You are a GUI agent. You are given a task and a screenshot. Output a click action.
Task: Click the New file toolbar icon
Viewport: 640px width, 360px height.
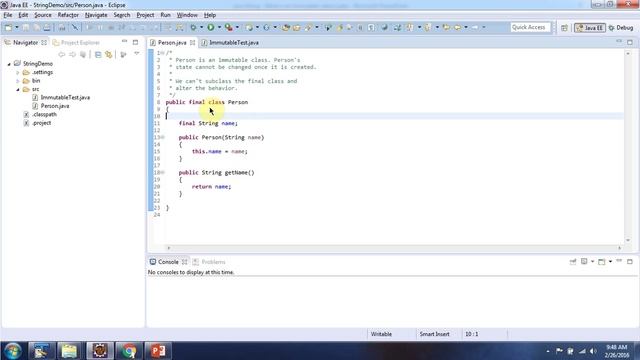8,27
